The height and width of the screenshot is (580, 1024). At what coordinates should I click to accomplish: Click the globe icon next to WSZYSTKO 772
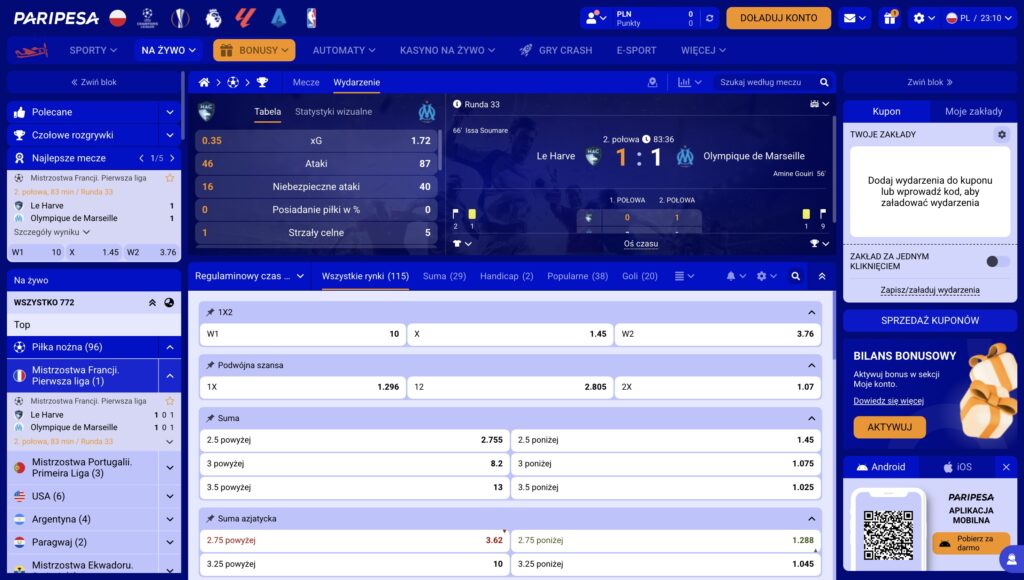click(x=169, y=302)
